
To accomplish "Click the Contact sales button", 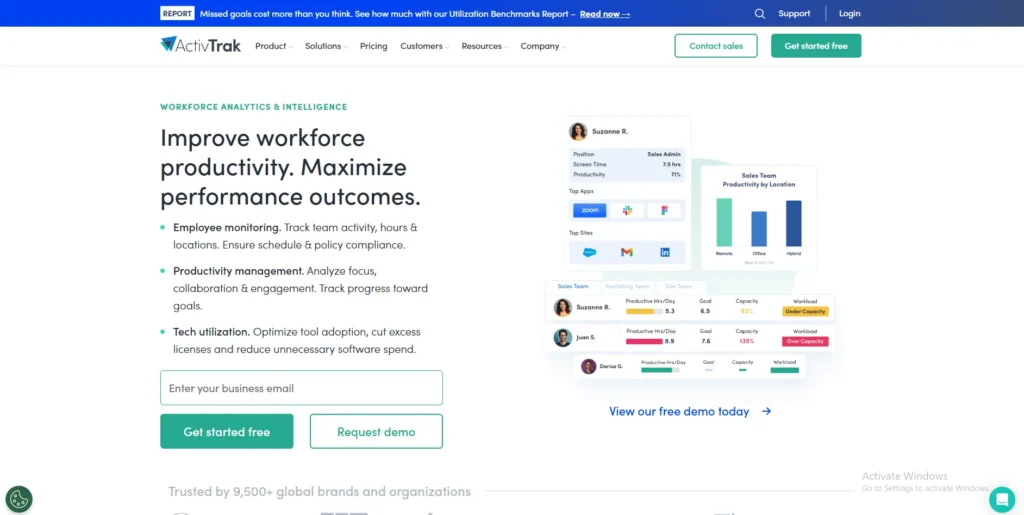I will coord(716,46).
